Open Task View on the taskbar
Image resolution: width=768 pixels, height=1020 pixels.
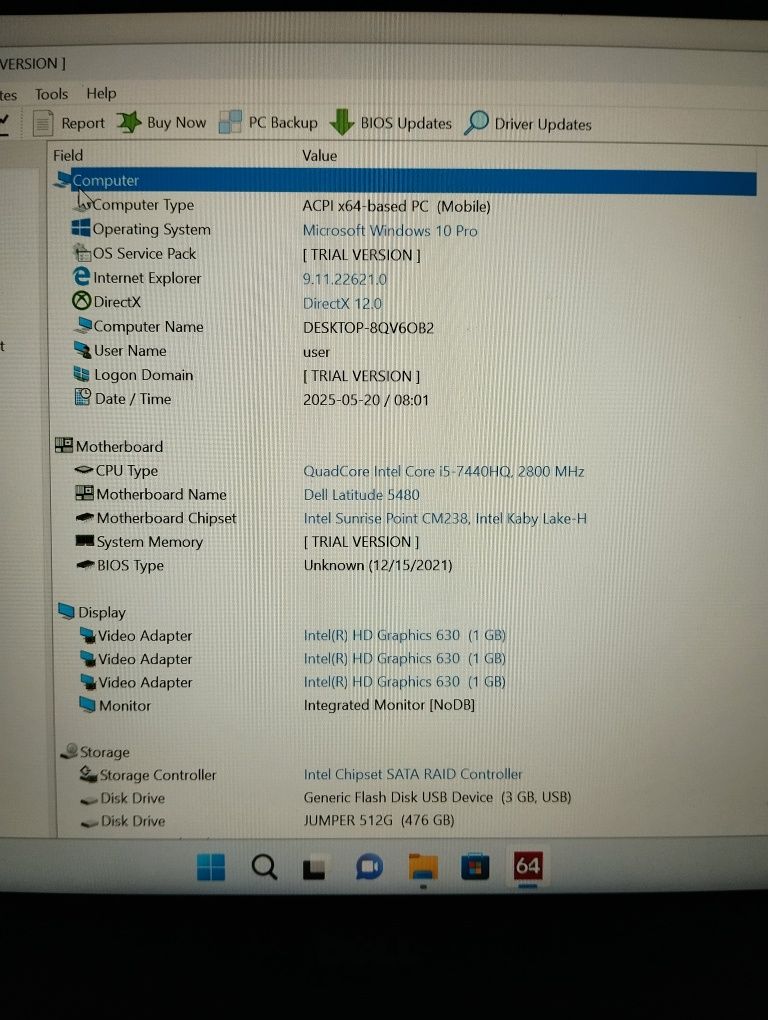point(314,868)
